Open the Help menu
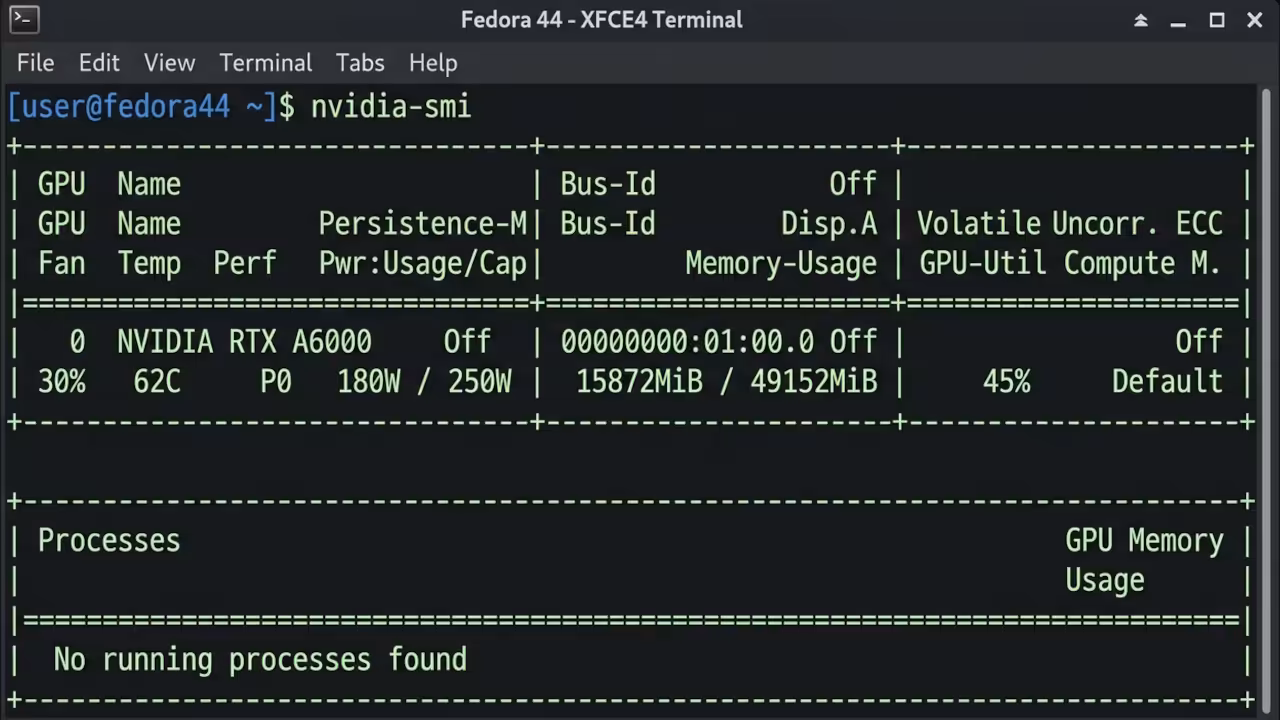The width and height of the screenshot is (1280, 720). (433, 63)
